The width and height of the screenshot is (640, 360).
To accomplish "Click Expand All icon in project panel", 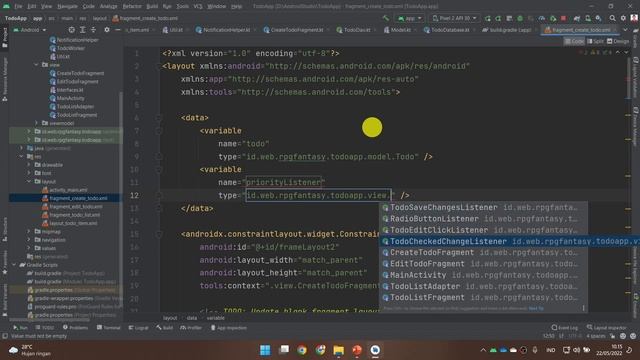I will pyautogui.click(x=83, y=30).
